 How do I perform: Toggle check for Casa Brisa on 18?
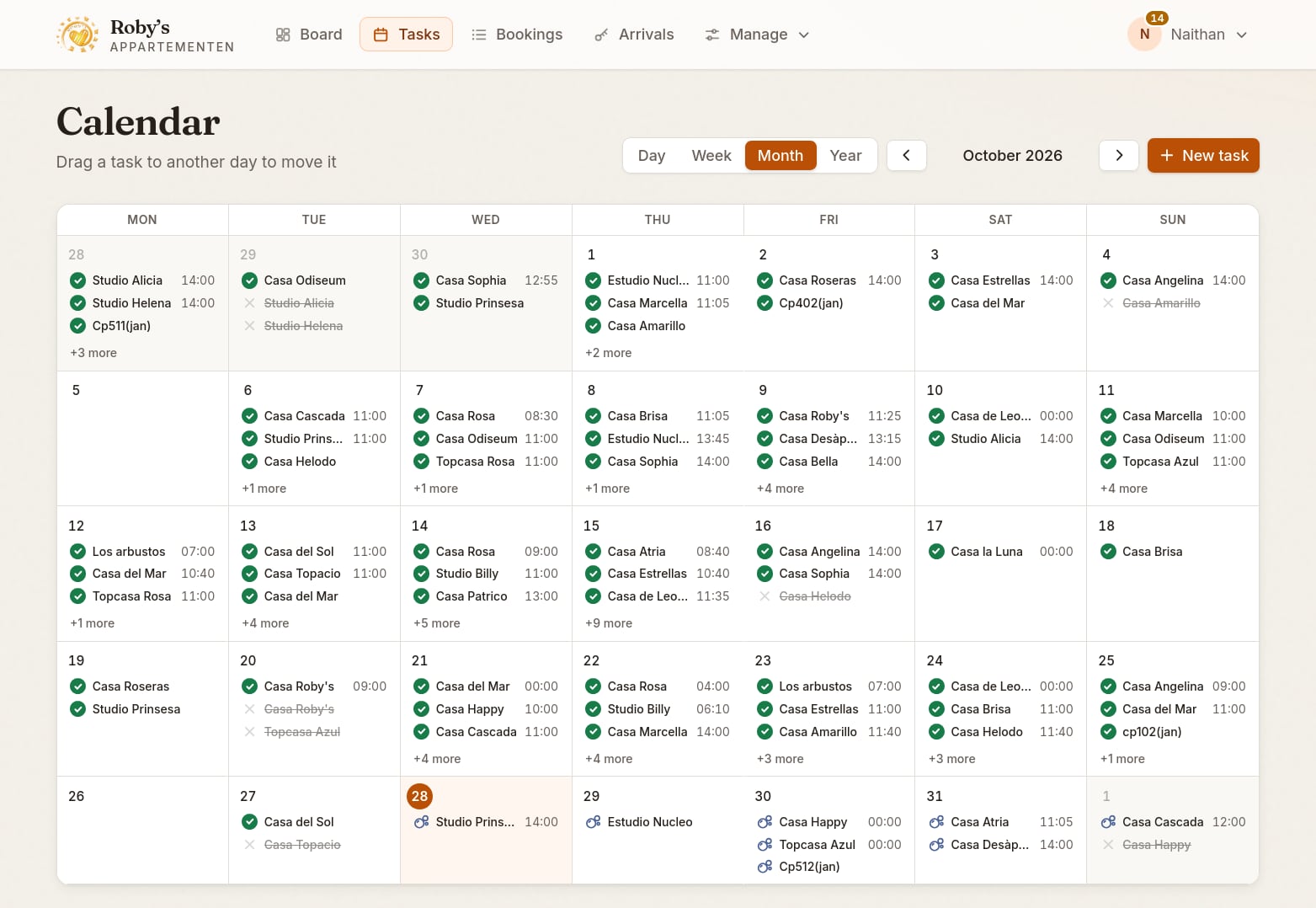pyautogui.click(x=1109, y=552)
